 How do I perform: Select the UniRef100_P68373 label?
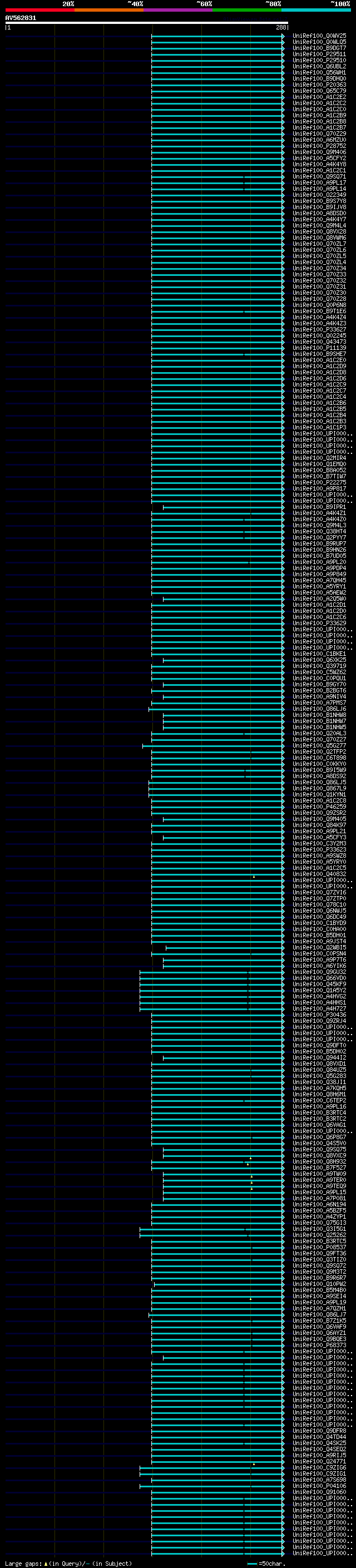tap(319, 1344)
